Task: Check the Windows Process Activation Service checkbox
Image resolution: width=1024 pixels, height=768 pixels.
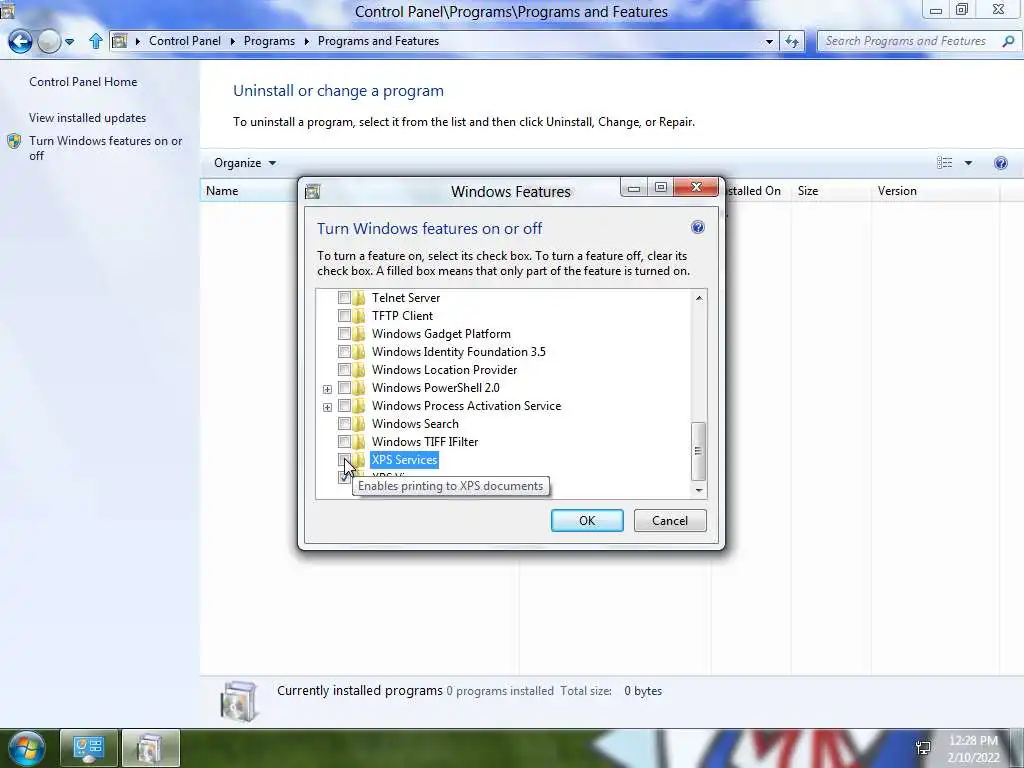Action: tap(344, 406)
